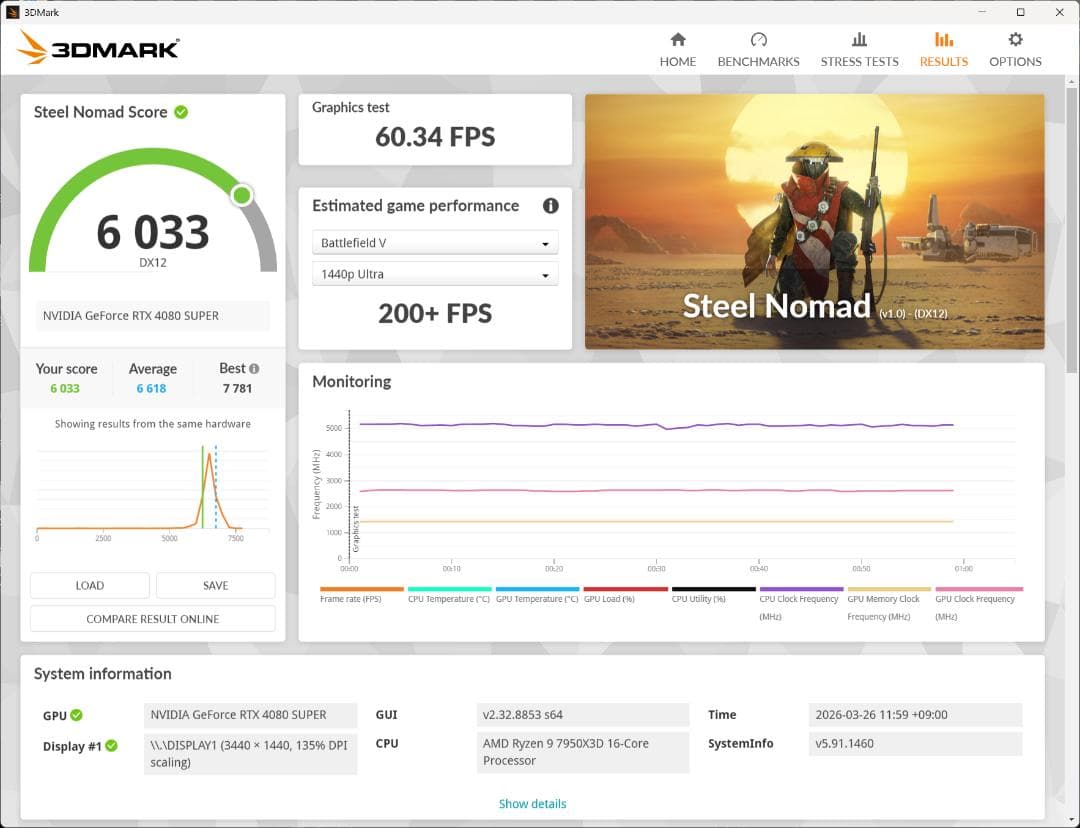Maximize the 3DMark window
This screenshot has width=1080, height=828.
pyautogui.click(x=1021, y=12)
